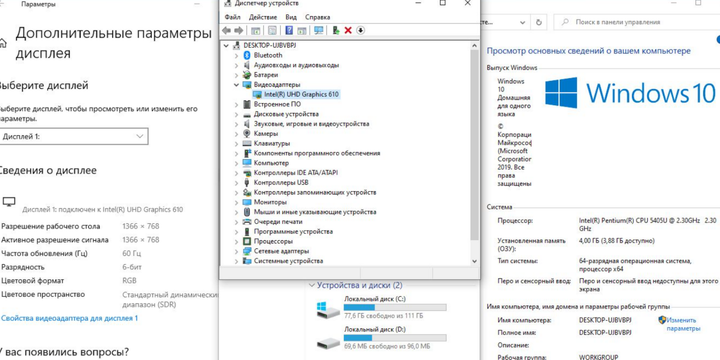The height and width of the screenshot is (360, 720).
Task: Click the monitor icon under Сведения о дисплее
Action: [9, 202]
